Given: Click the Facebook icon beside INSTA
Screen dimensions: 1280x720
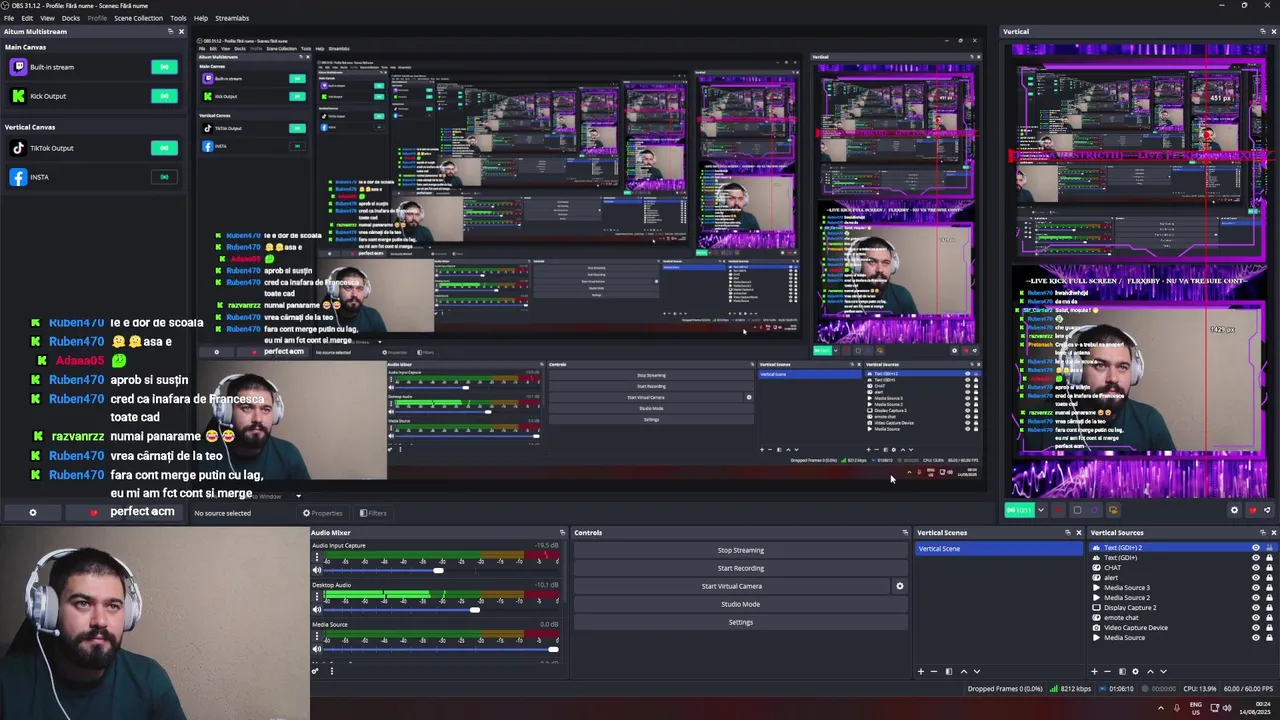Looking at the screenshot, I should coord(18,177).
